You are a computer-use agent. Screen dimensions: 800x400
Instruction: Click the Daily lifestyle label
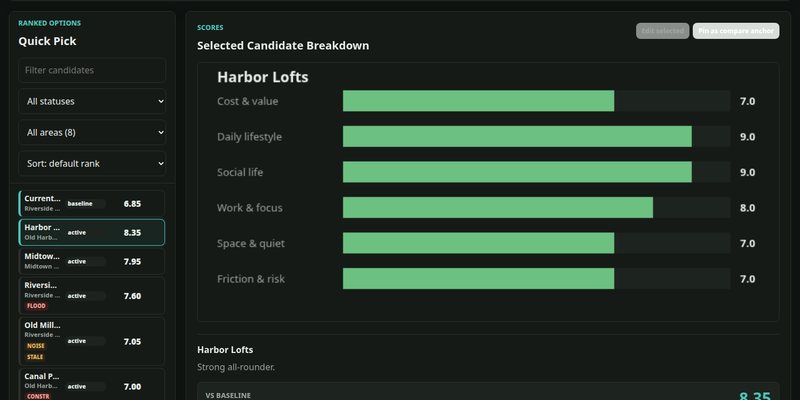tap(249, 137)
